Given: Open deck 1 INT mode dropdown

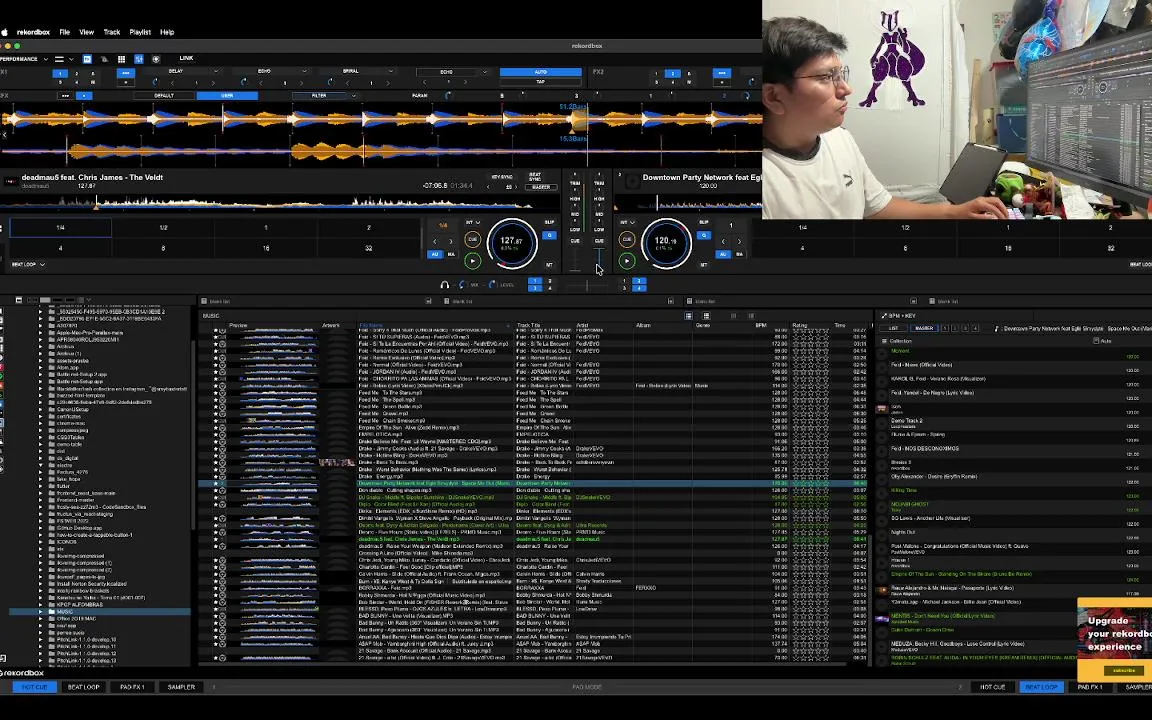Looking at the screenshot, I should [472, 222].
